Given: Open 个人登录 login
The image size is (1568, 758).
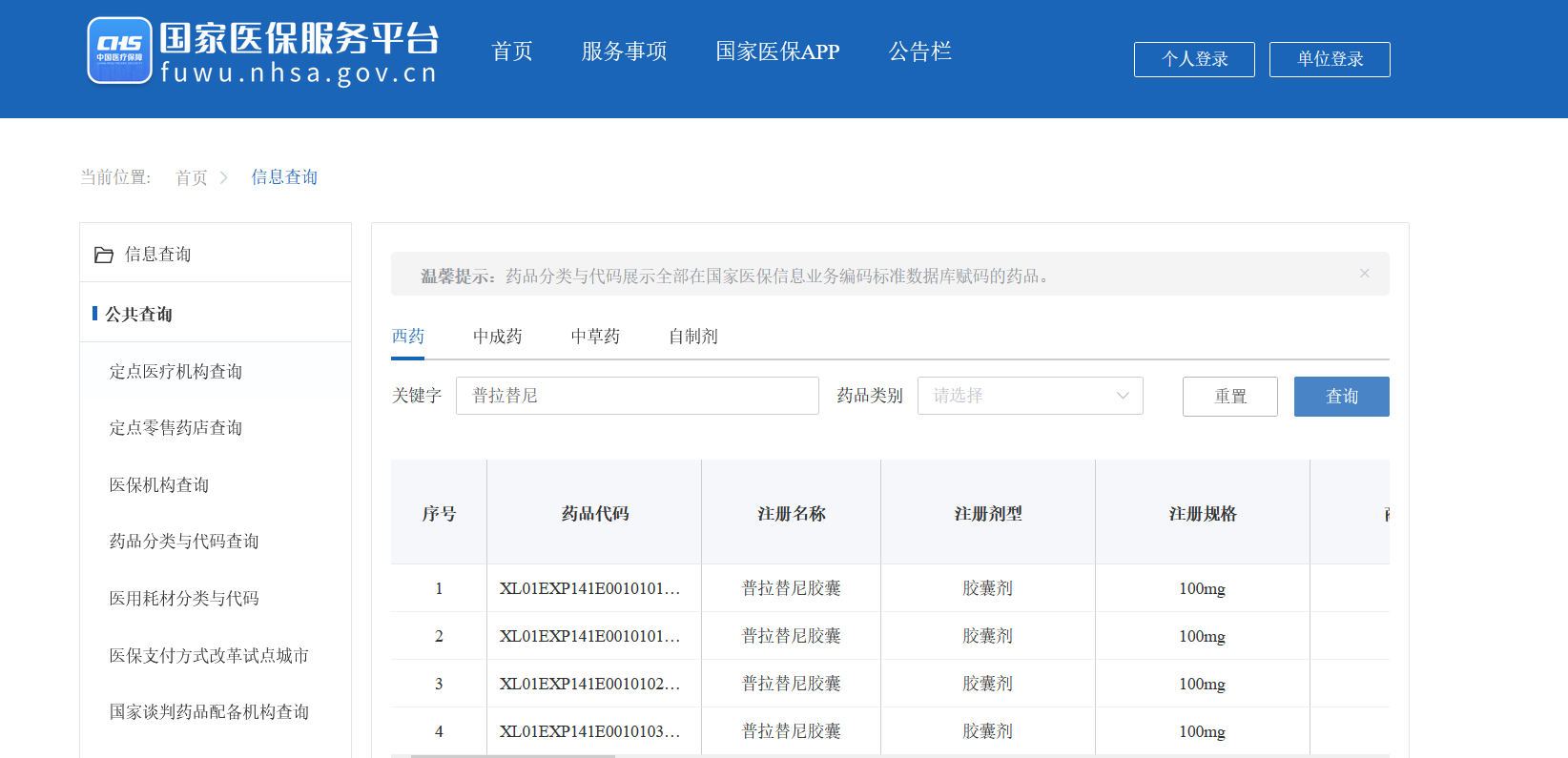Looking at the screenshot, I should [1193, 59].
